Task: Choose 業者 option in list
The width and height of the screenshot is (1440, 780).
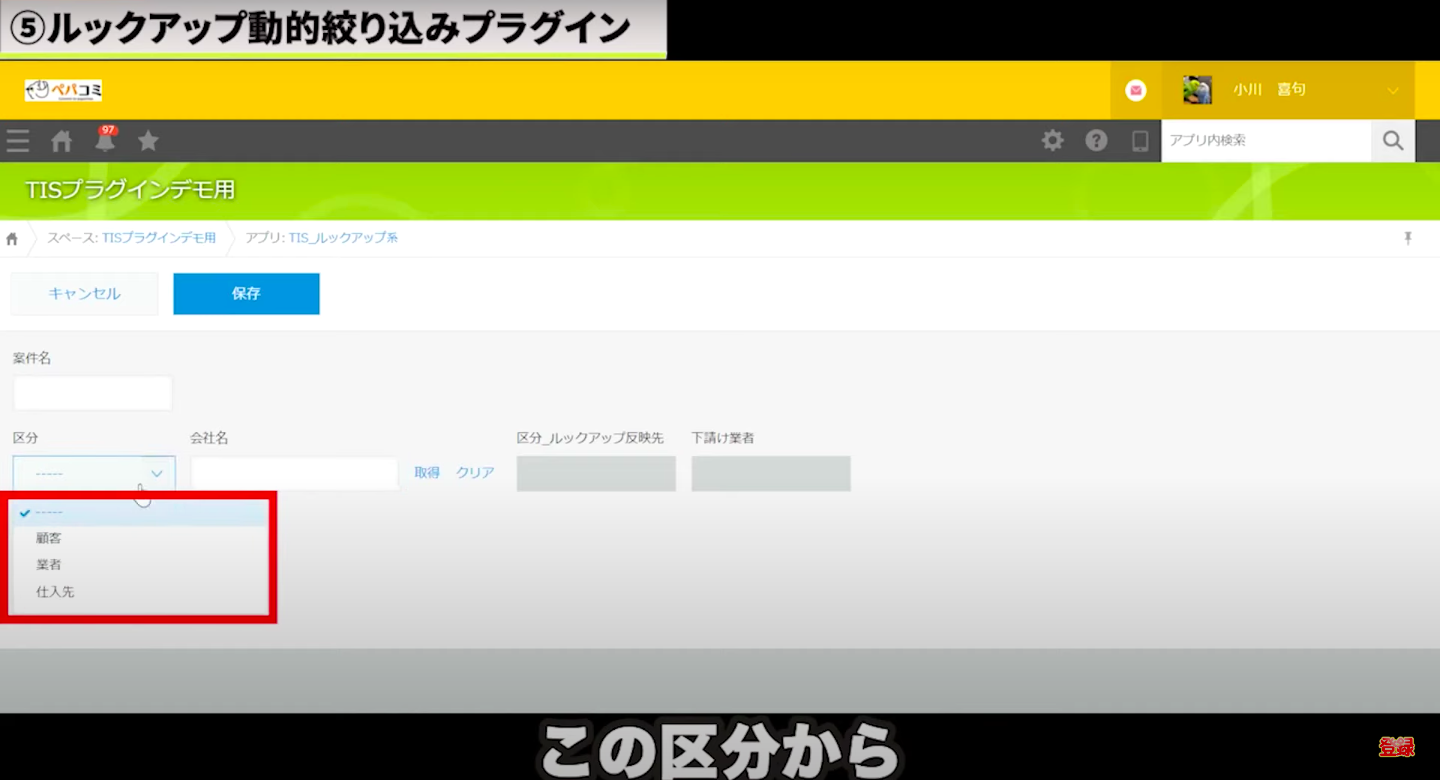Action: pyautogui.click(x=49, y=565)
